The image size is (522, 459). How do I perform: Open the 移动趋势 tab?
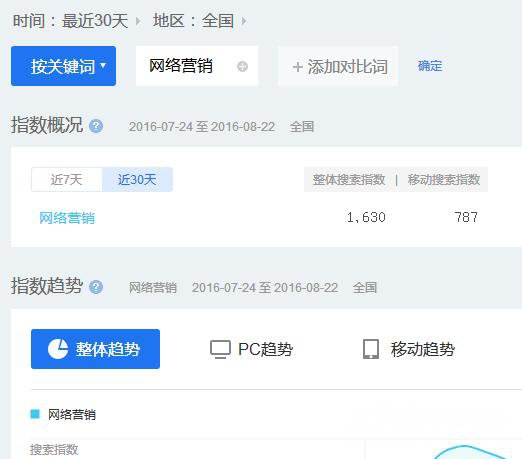tap(409, 349)
